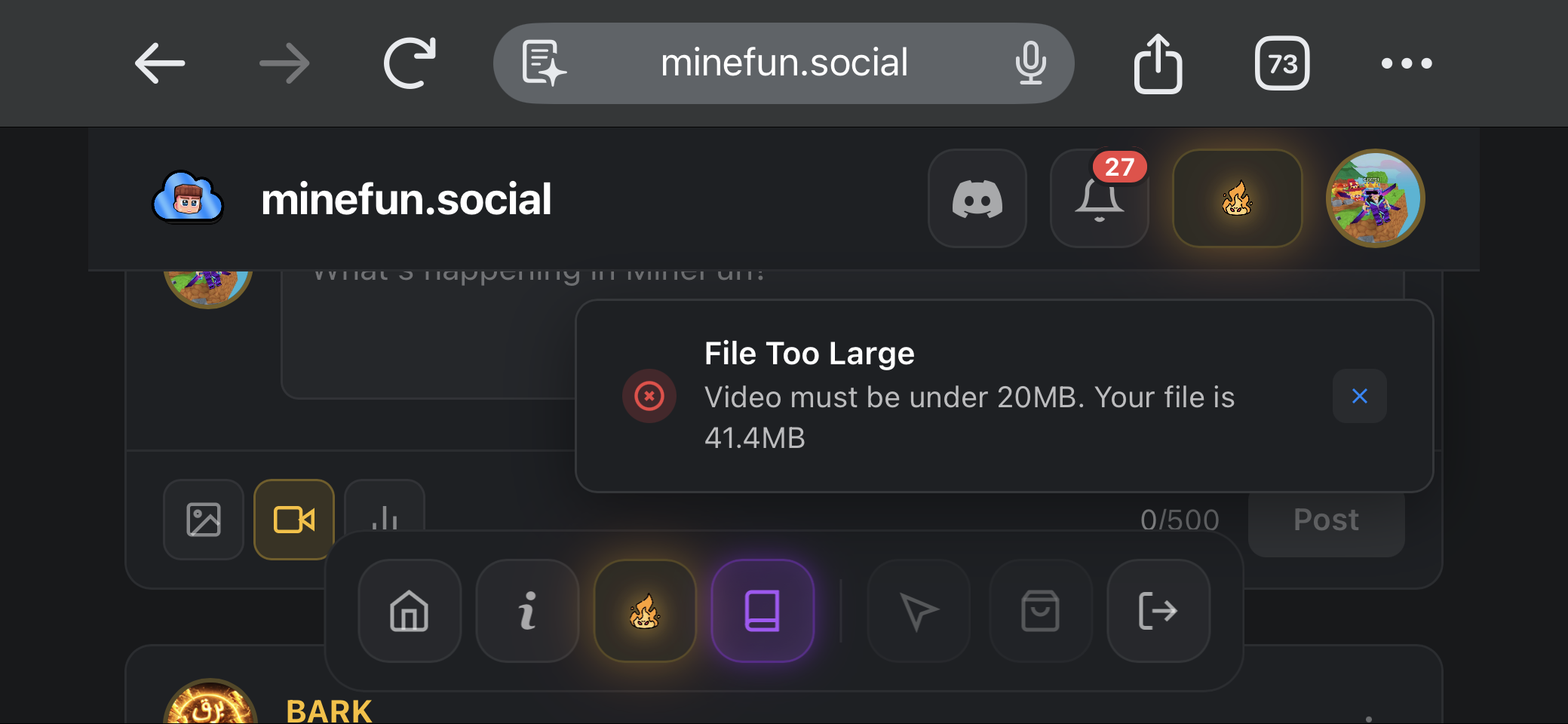Viewport: 1568px width, 724px height.
Task: Open the Discord link icon
Action: pos(977,199)
